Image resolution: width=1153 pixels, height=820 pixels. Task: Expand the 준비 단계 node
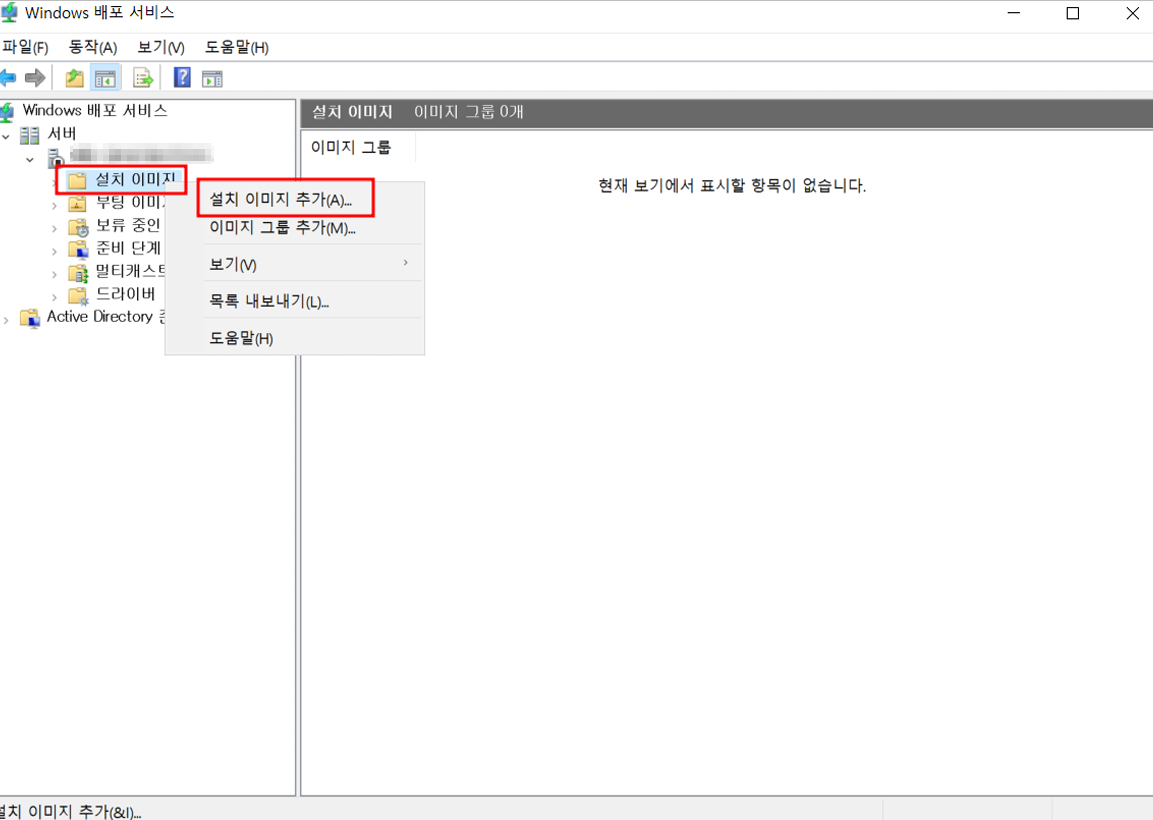pyautogui.click(x=54, y=252)
